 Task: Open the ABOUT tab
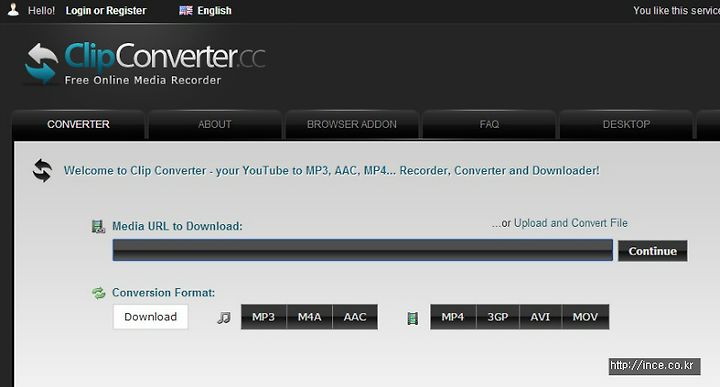(x=214, y=124)
